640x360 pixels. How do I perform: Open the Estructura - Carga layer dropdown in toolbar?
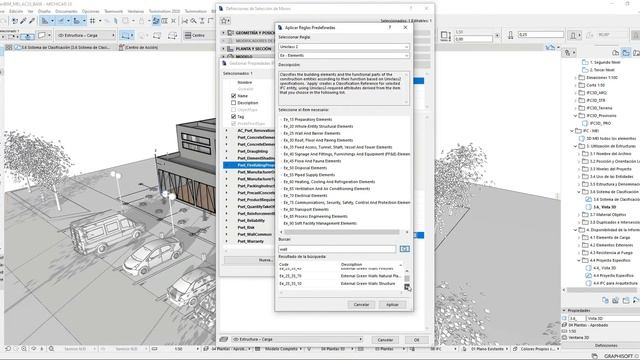click(x=86, y=36)
